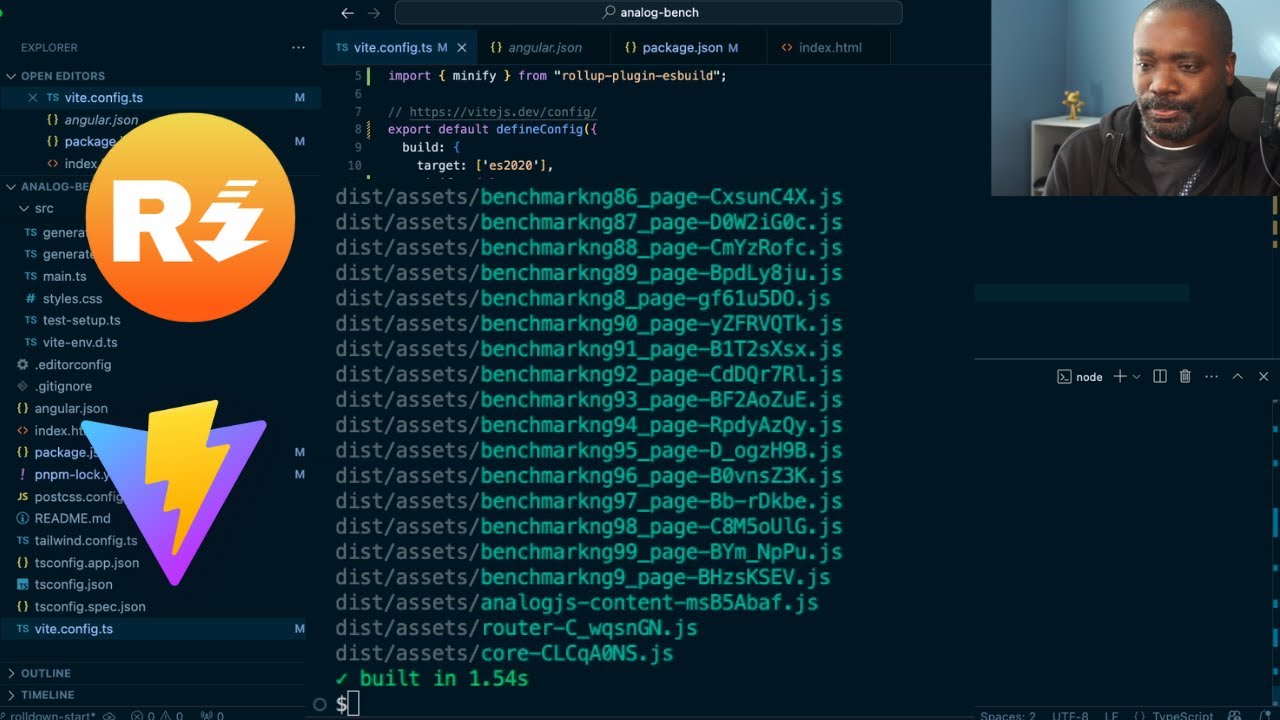The width and height of the screenshot is (1280, 720).
Task: Go forward with the navigation forward arrow
Action: pos(374,13)
